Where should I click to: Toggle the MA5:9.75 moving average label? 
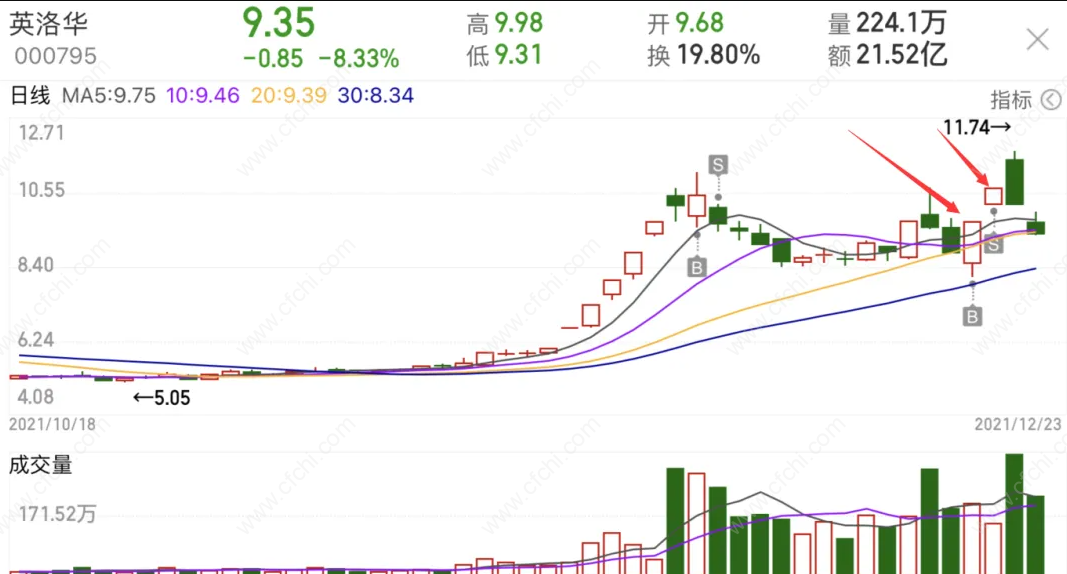109,95
